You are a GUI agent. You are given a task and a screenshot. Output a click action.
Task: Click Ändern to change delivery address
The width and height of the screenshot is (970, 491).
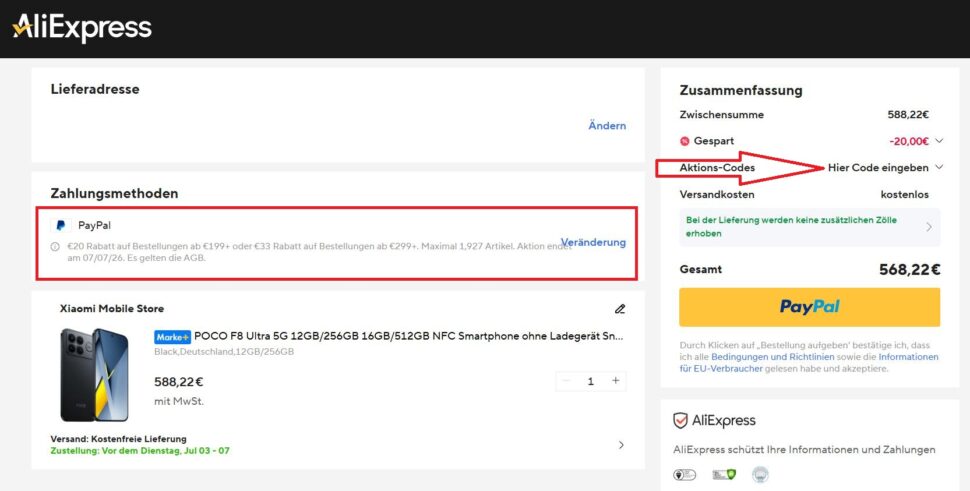tap(607, 126)
